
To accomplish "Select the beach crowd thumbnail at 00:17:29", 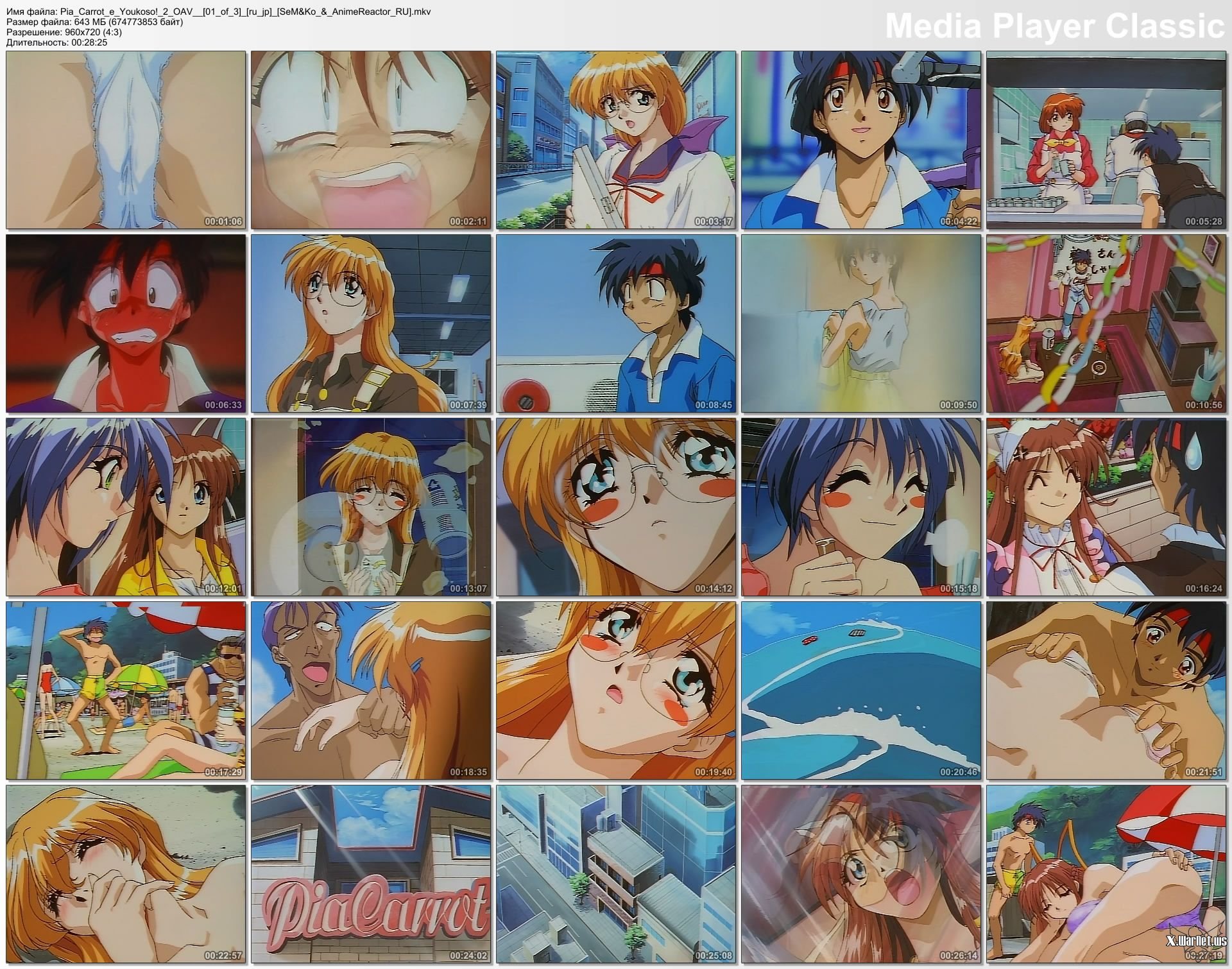I will [126, 690].
